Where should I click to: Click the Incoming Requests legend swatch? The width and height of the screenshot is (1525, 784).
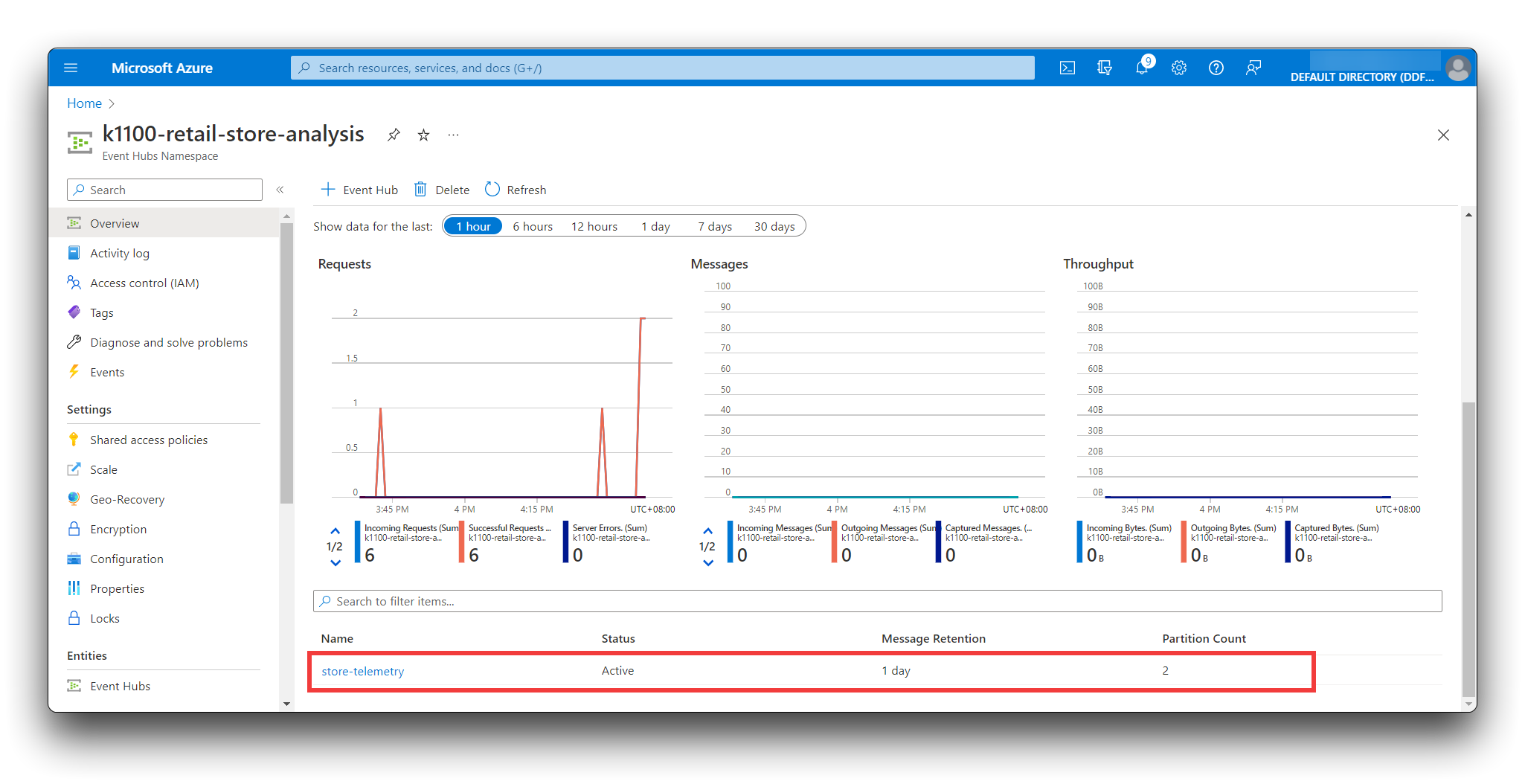pyautogui.click(x=358, y=542)
